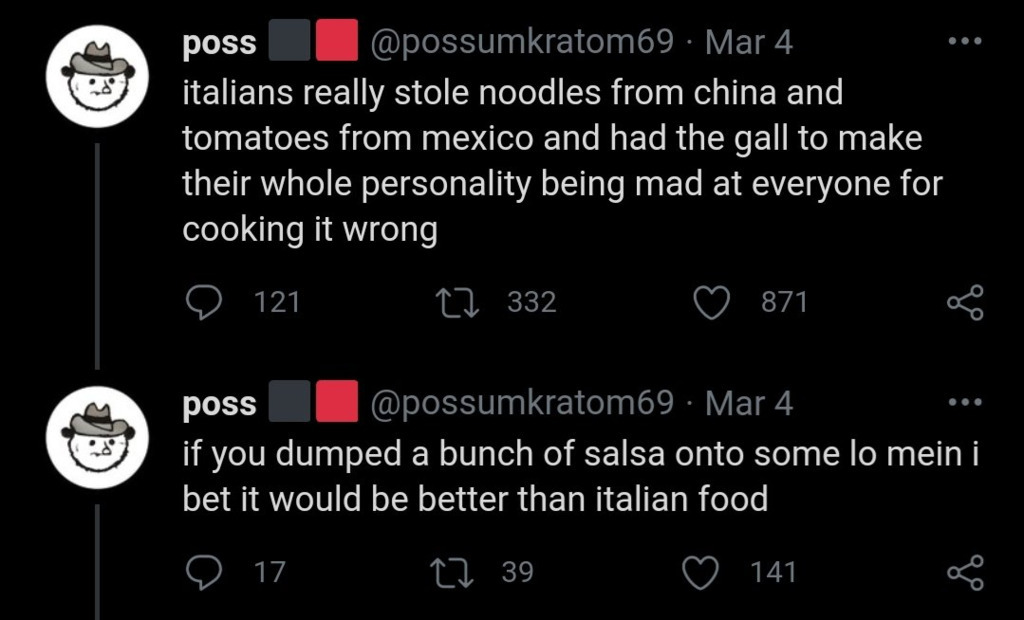The width and height of the screenshot is (1024, 620).
Task: Visit @possumkratom69 handle on the first tweet
Action: point(521,43)
